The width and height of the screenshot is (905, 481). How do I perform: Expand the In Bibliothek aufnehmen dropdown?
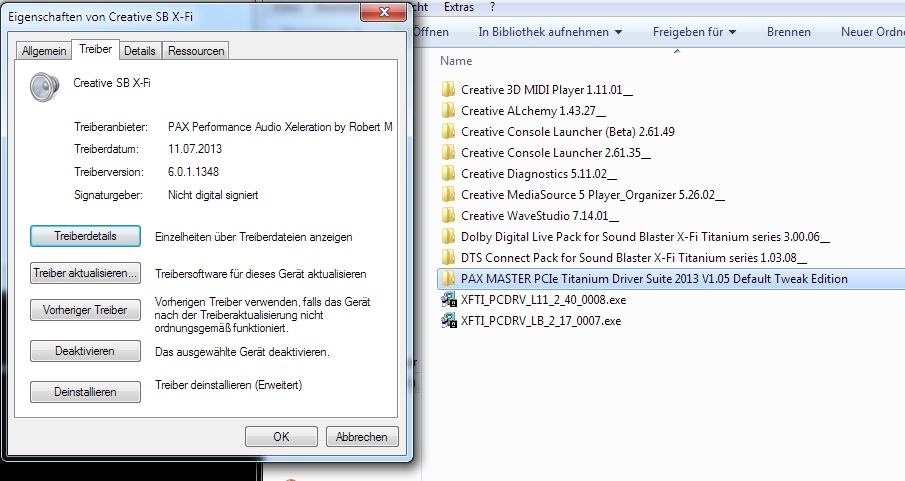550,32
